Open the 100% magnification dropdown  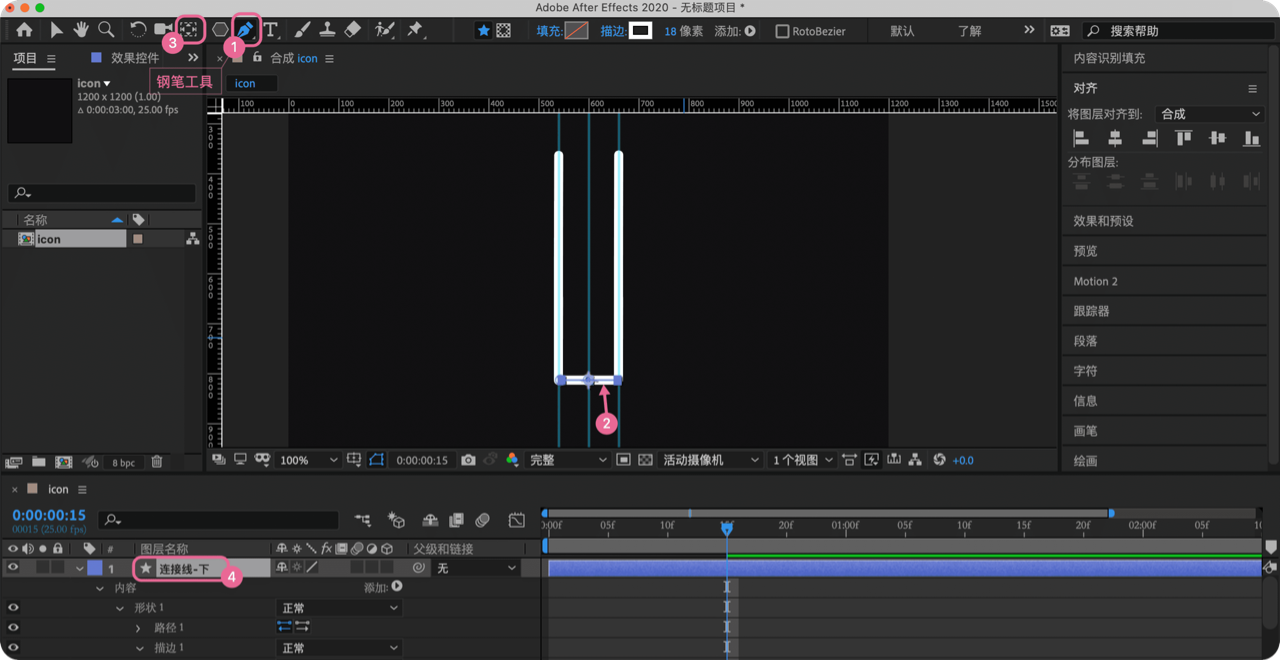tap(309, 460)
